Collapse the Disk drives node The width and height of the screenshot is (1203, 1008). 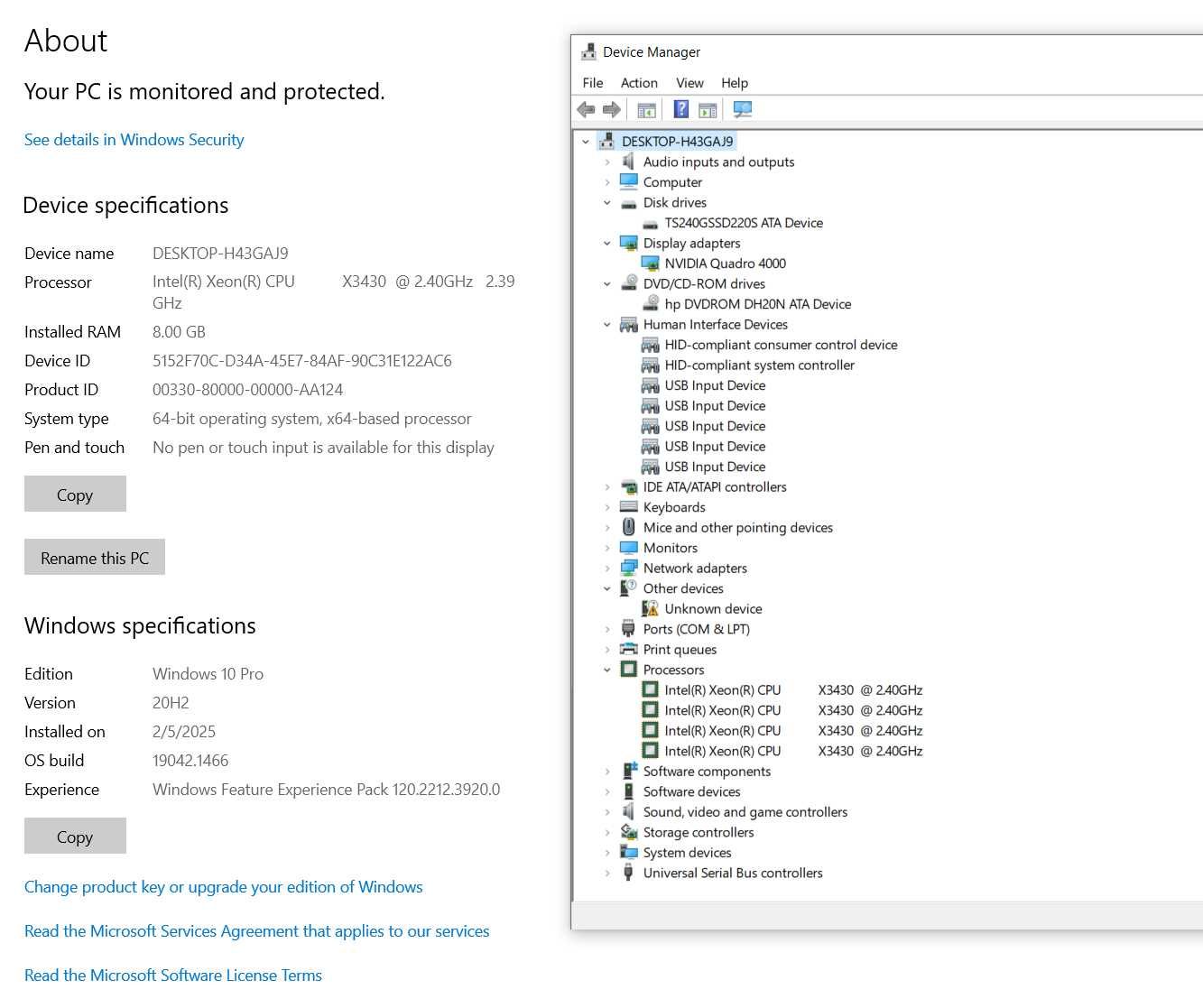(607, 203)
